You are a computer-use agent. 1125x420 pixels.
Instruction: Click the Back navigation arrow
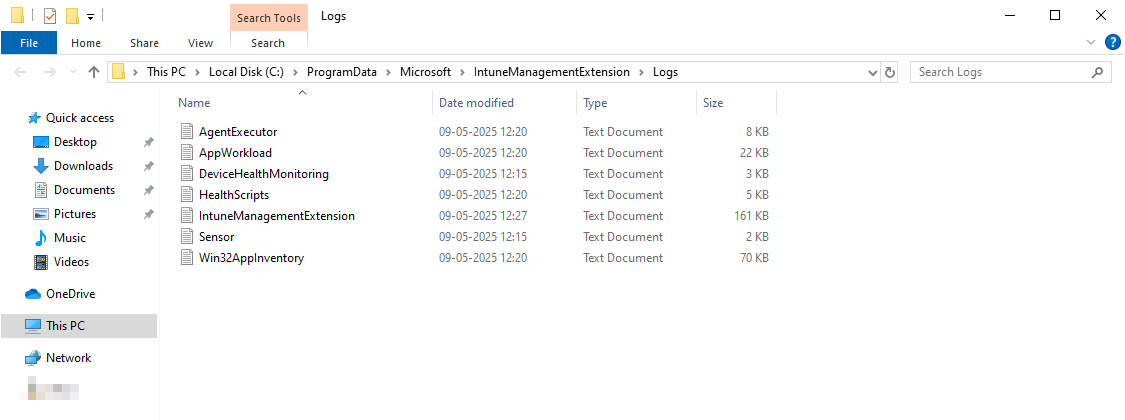coord(20,72)
